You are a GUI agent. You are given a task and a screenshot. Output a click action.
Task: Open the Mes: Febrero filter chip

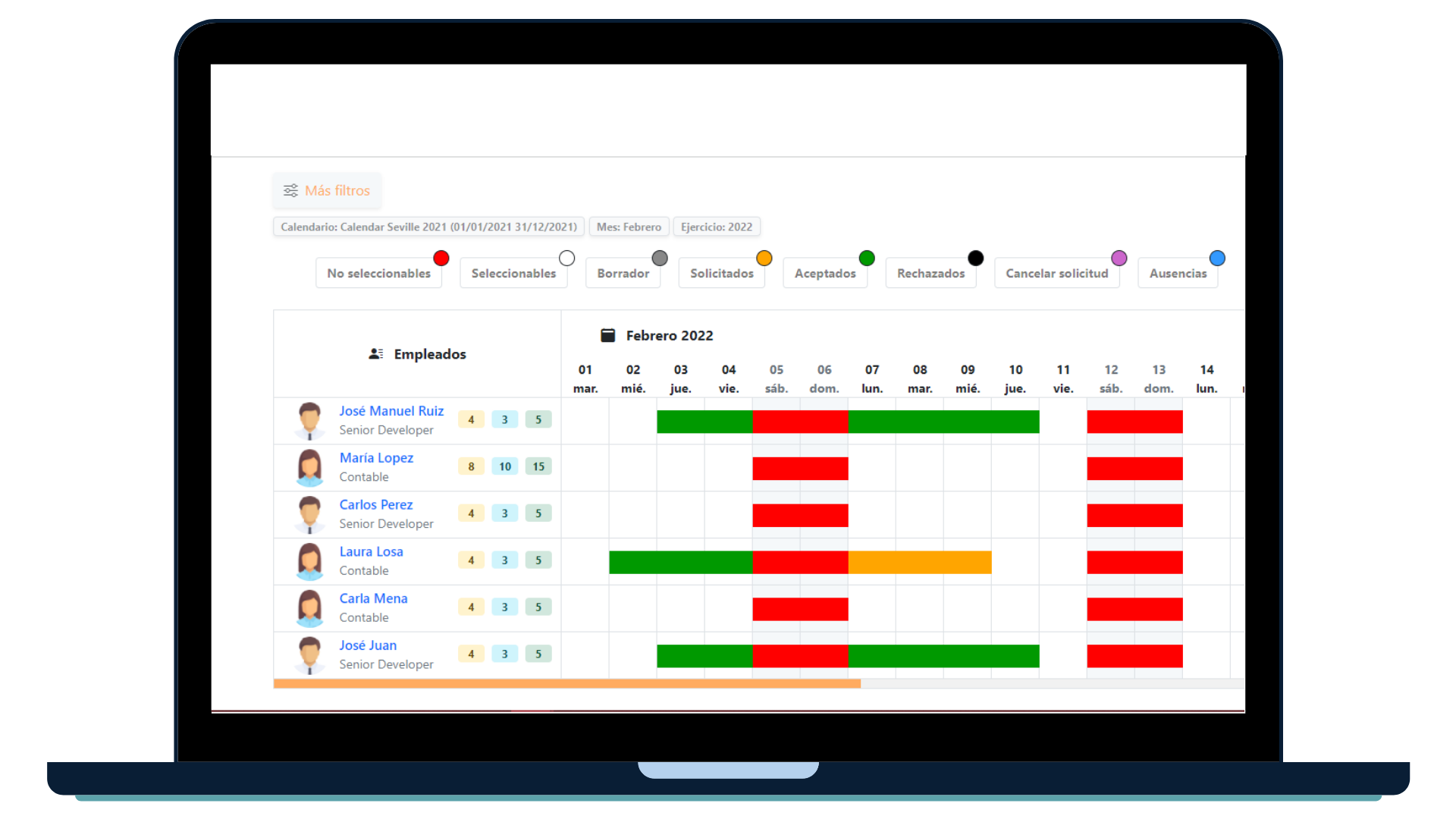pyautogui.click(x=629, y=227)
